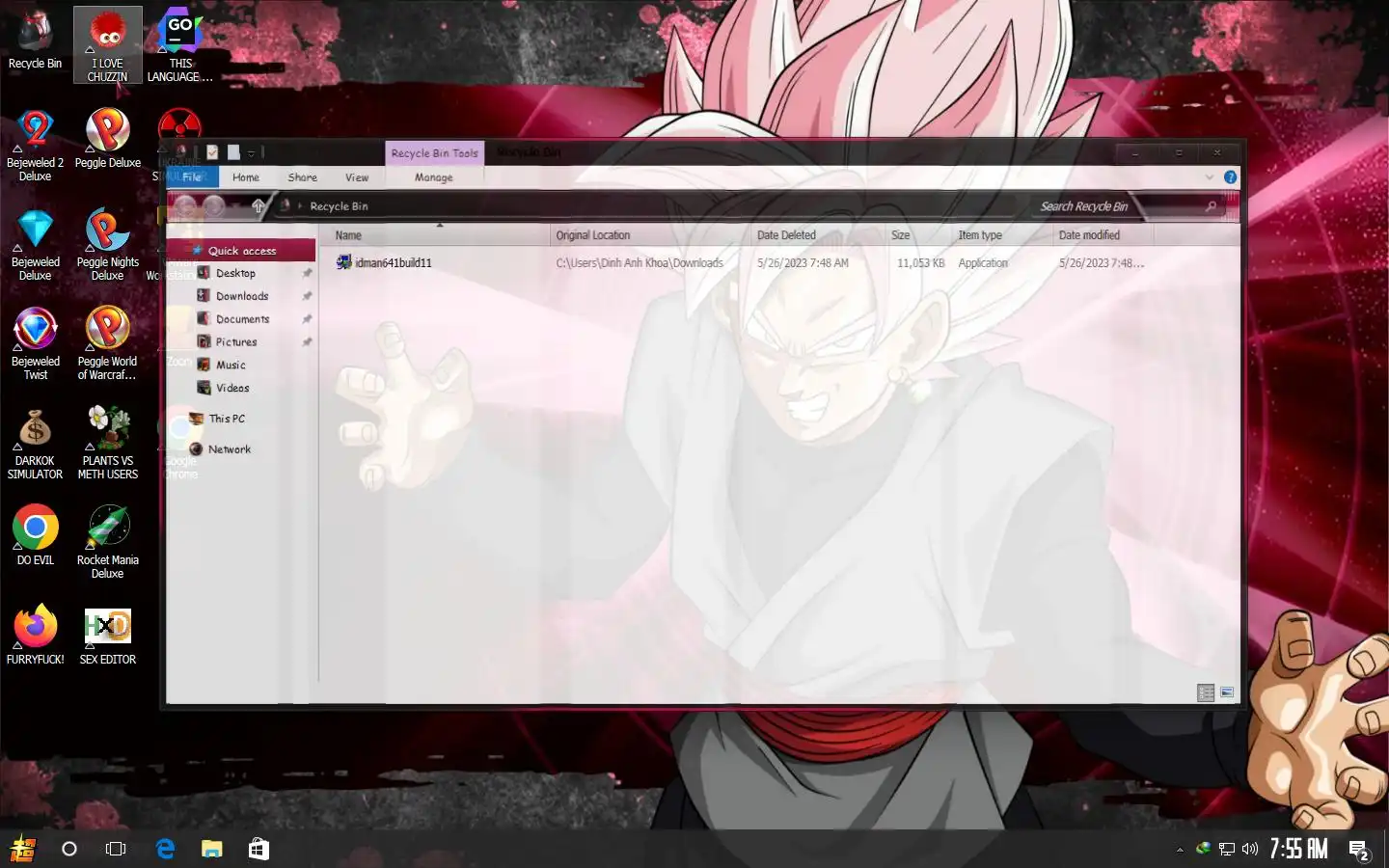1389x868 pixels.
Task: Select This PC in navigation pane
Action: tap(227, 419)
